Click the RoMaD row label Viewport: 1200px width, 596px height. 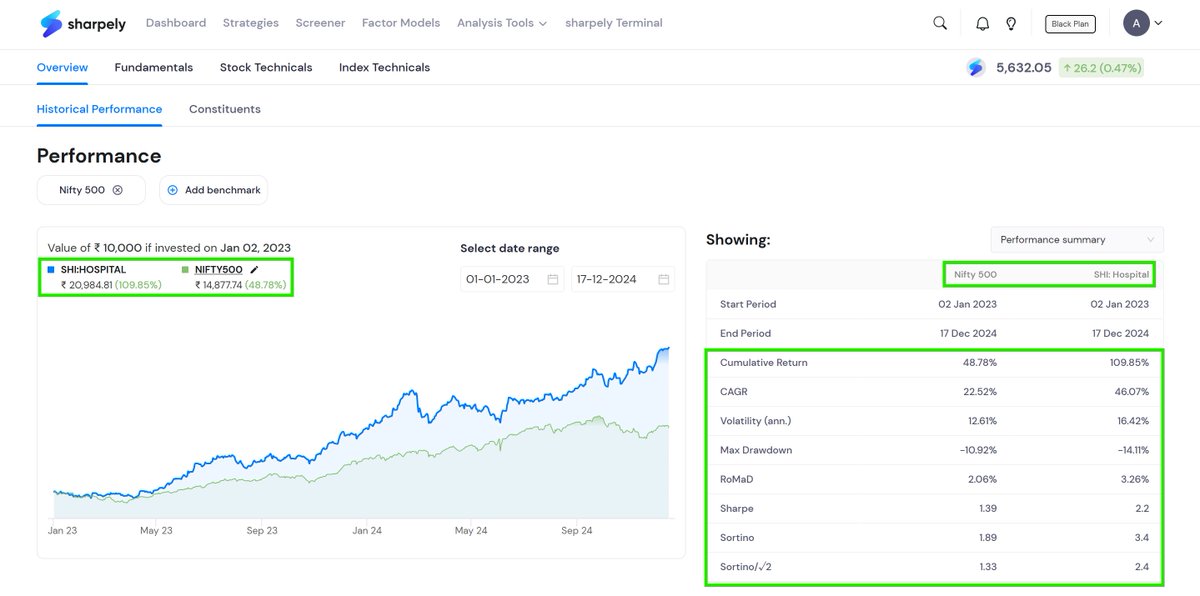pos(737,479)
